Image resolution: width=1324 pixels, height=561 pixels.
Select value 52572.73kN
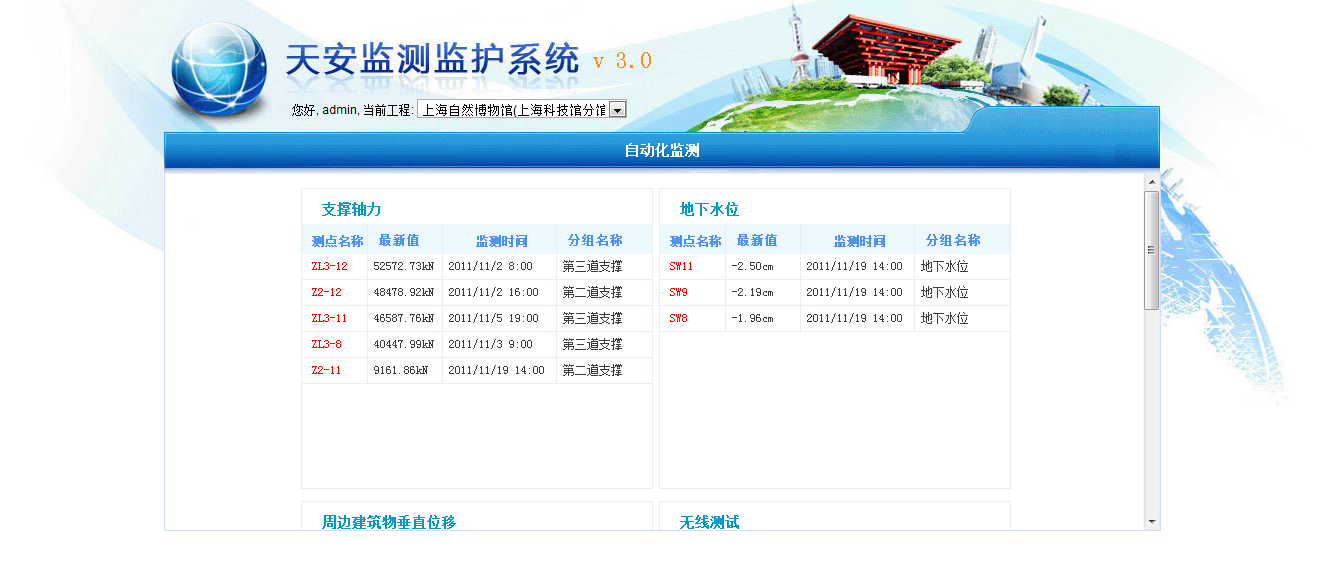click(404, 267)
